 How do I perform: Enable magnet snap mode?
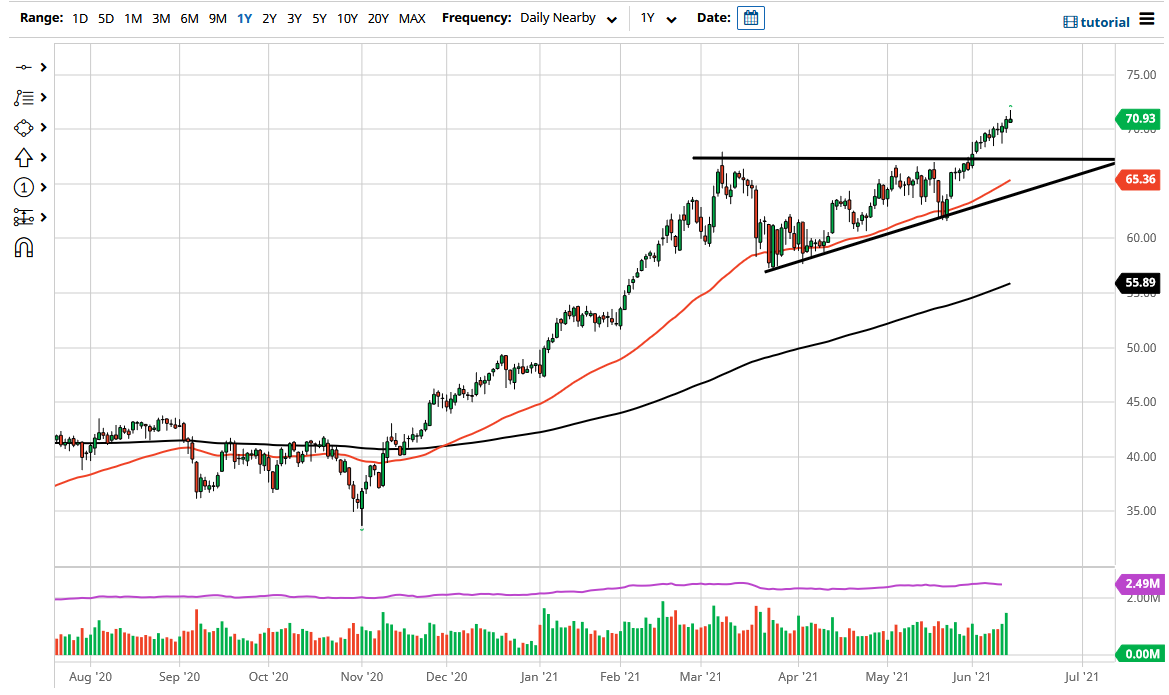click(x=26, y=247)
